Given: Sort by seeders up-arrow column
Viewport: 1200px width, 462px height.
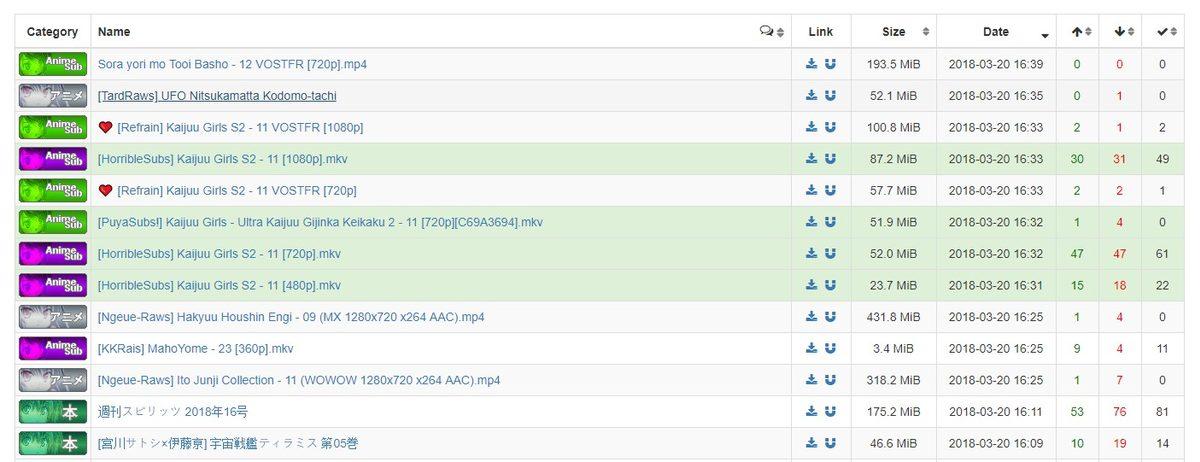Looking at the screenshot, I should tap(1077, 32).
